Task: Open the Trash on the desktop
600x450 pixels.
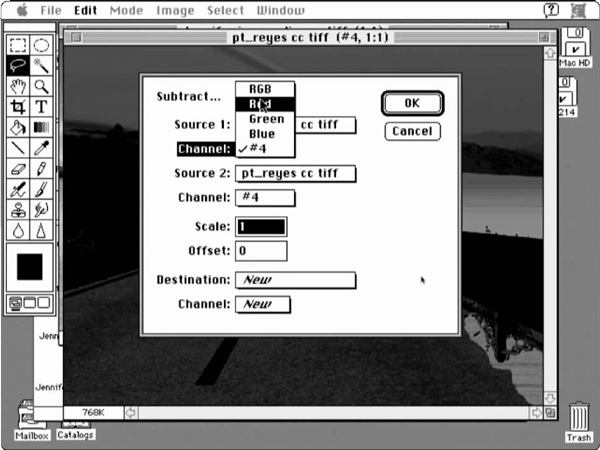Action: 579,421
